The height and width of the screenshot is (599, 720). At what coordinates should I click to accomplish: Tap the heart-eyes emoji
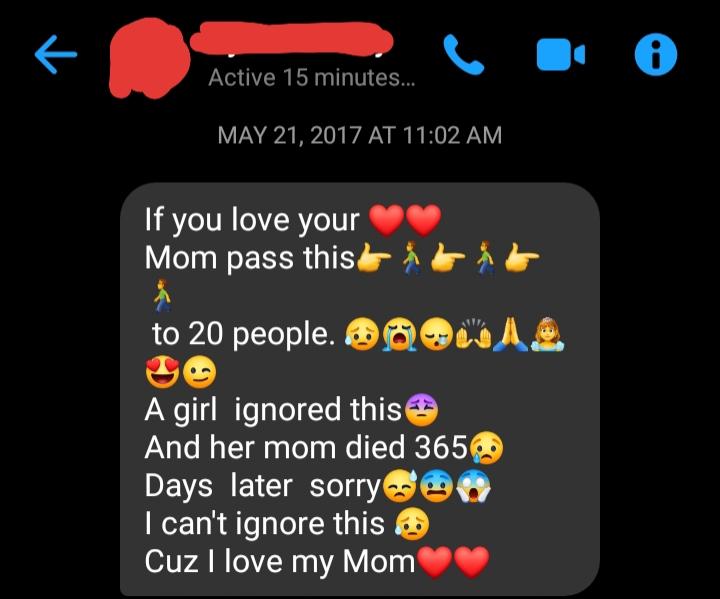pos(163,372)
